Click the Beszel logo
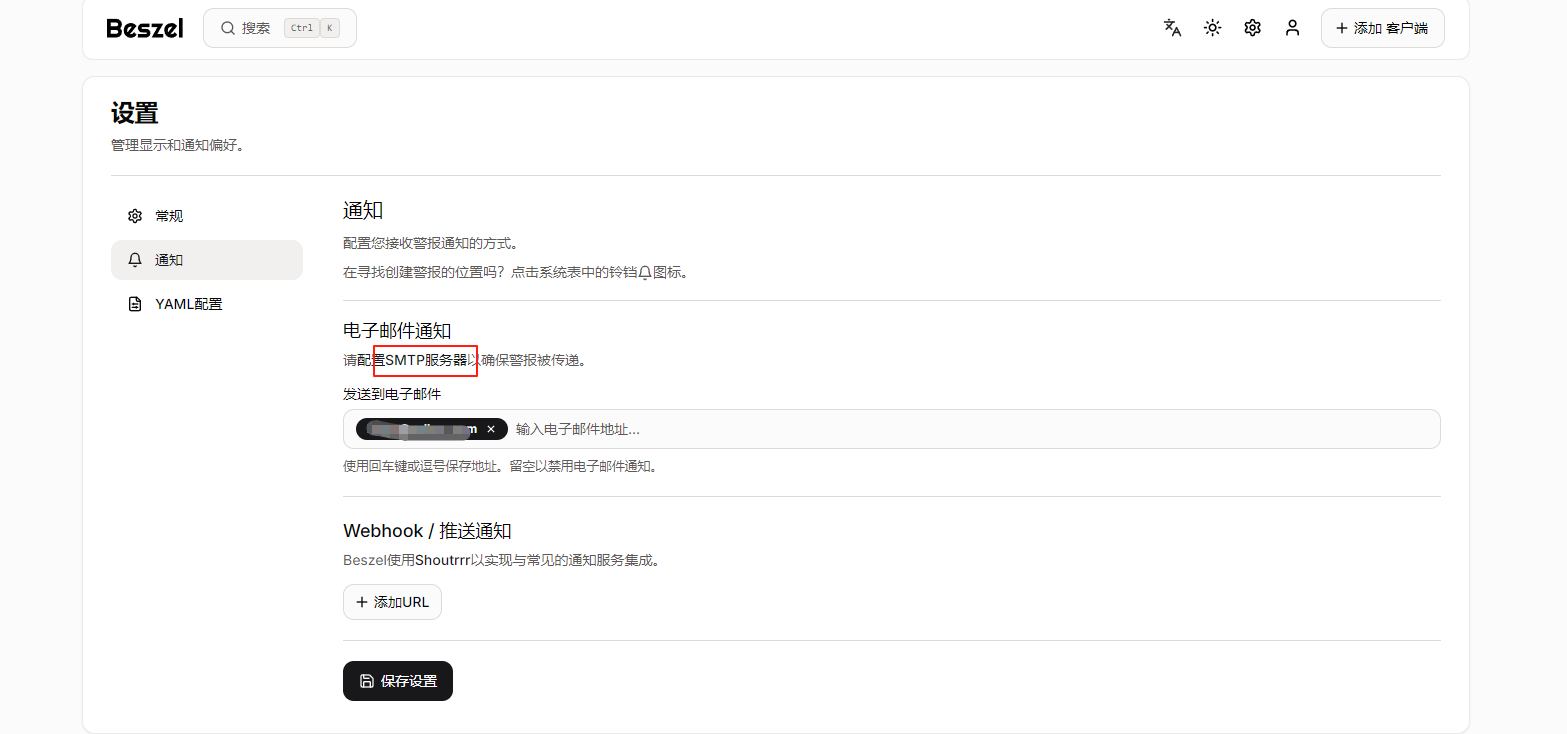1567x734 pixels. click(x=145, y=28)
